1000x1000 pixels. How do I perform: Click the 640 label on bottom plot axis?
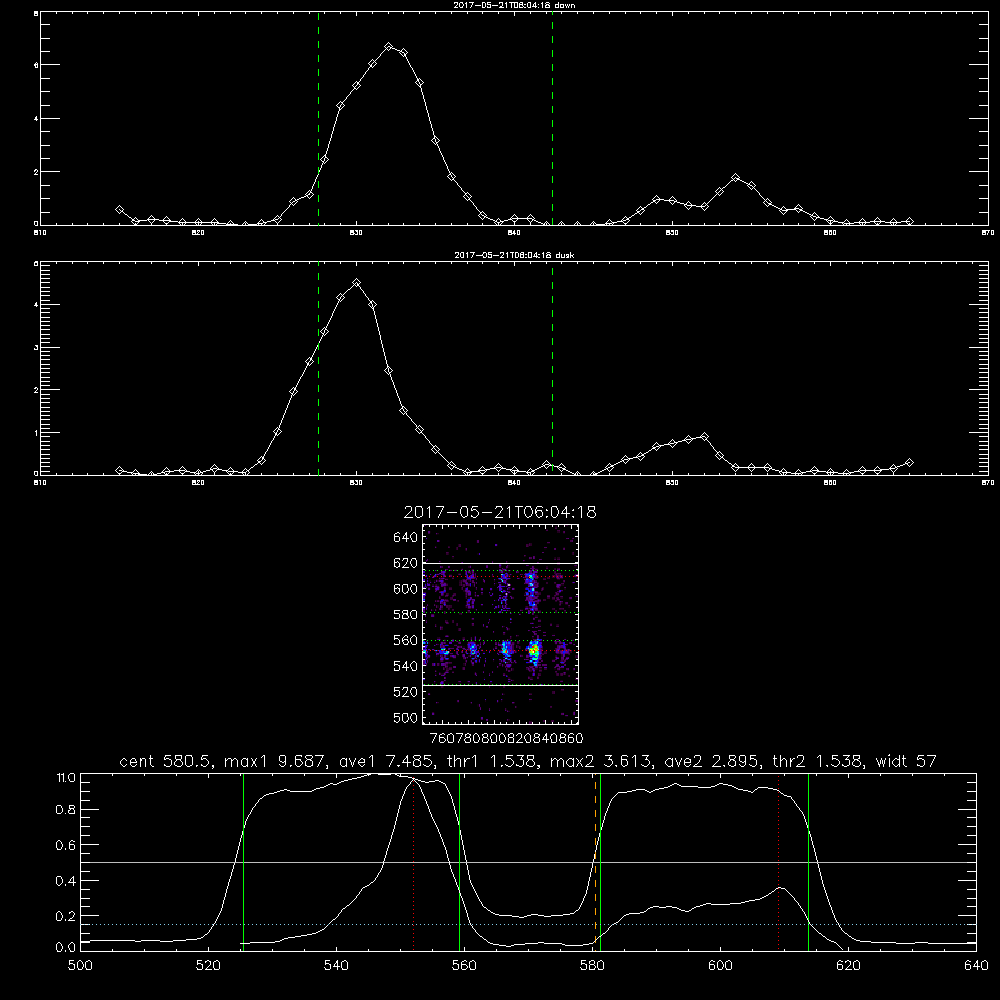(x=976, y=966)
